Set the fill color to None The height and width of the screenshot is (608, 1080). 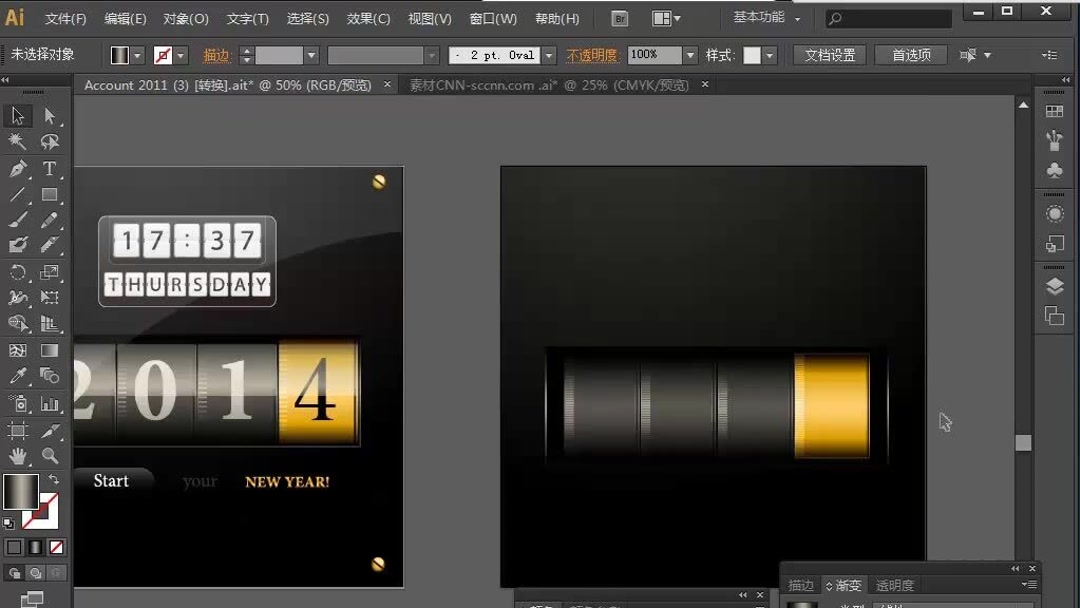pyautogui.click(x=55, y=548)
